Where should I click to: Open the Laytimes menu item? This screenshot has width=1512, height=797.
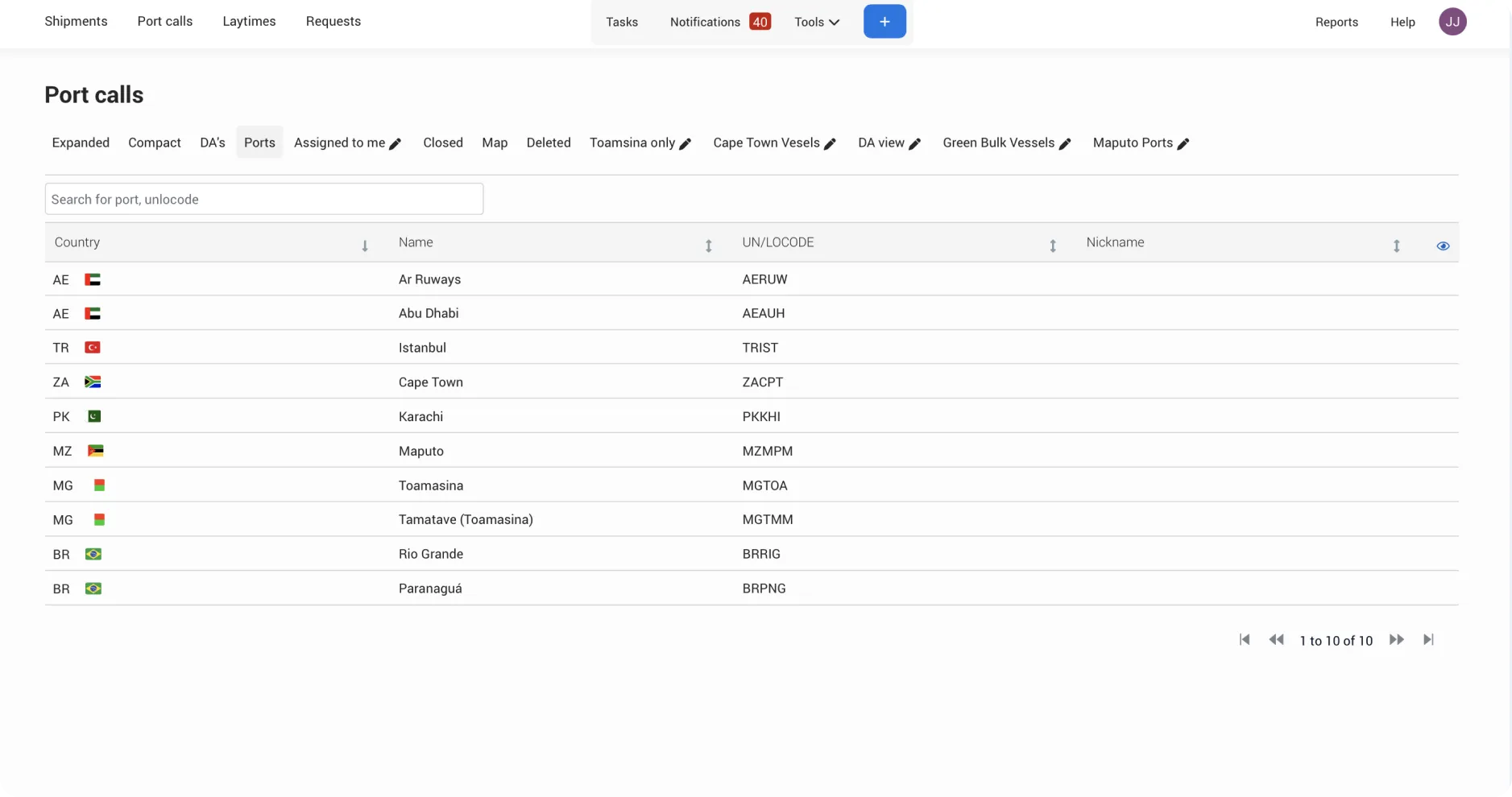pyautogui.click(x=249, y=22)
